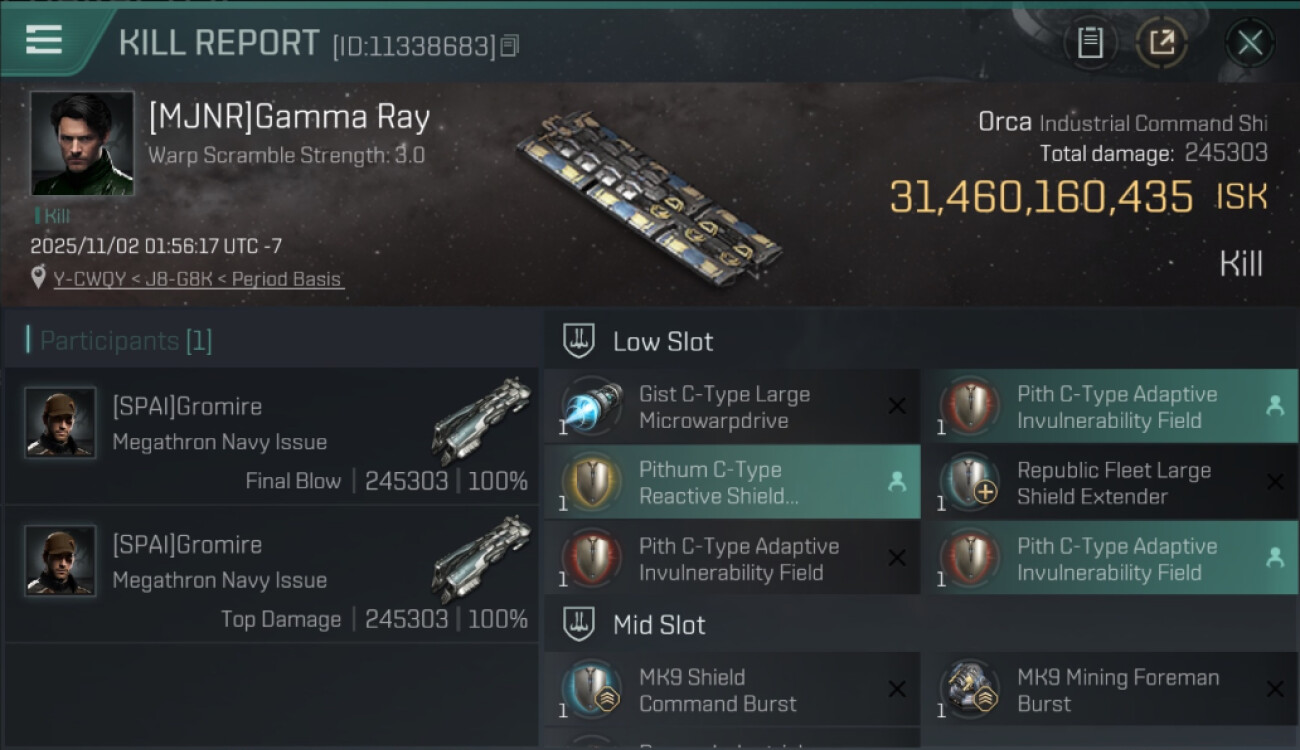Select the Gromire Top Damage entry

coord(272,575)
